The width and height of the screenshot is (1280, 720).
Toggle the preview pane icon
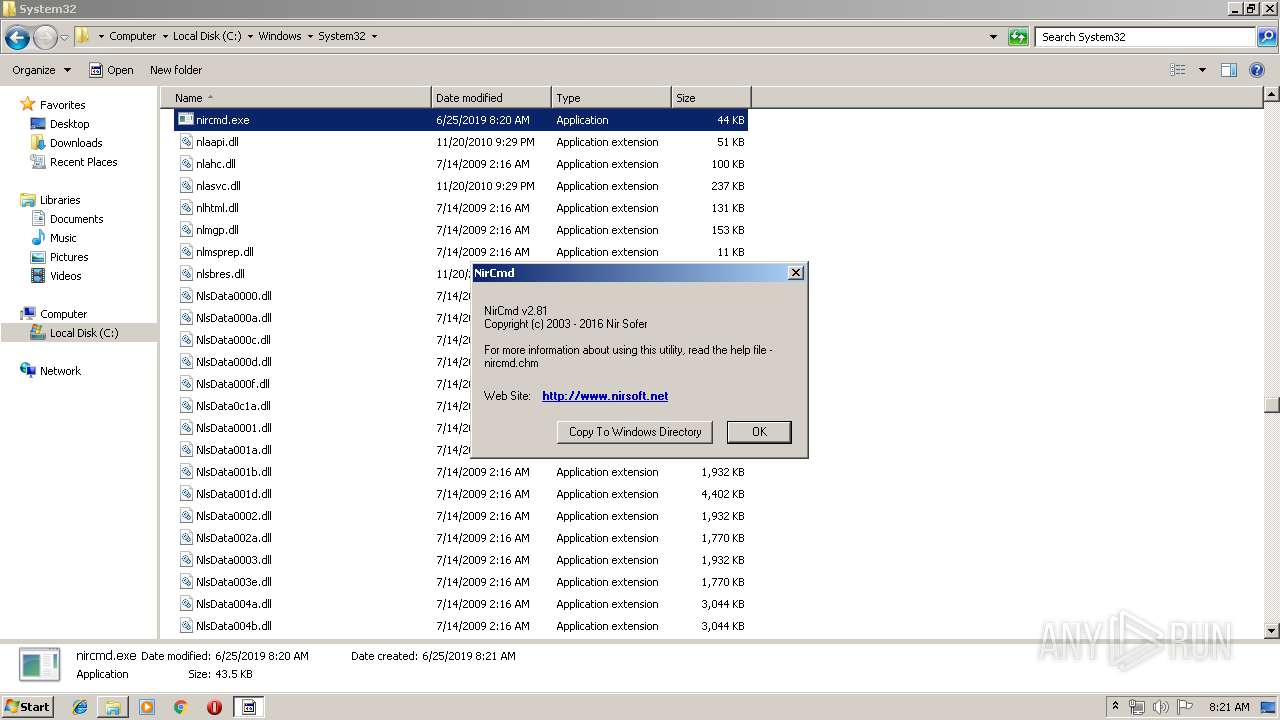coord(1229,70)
